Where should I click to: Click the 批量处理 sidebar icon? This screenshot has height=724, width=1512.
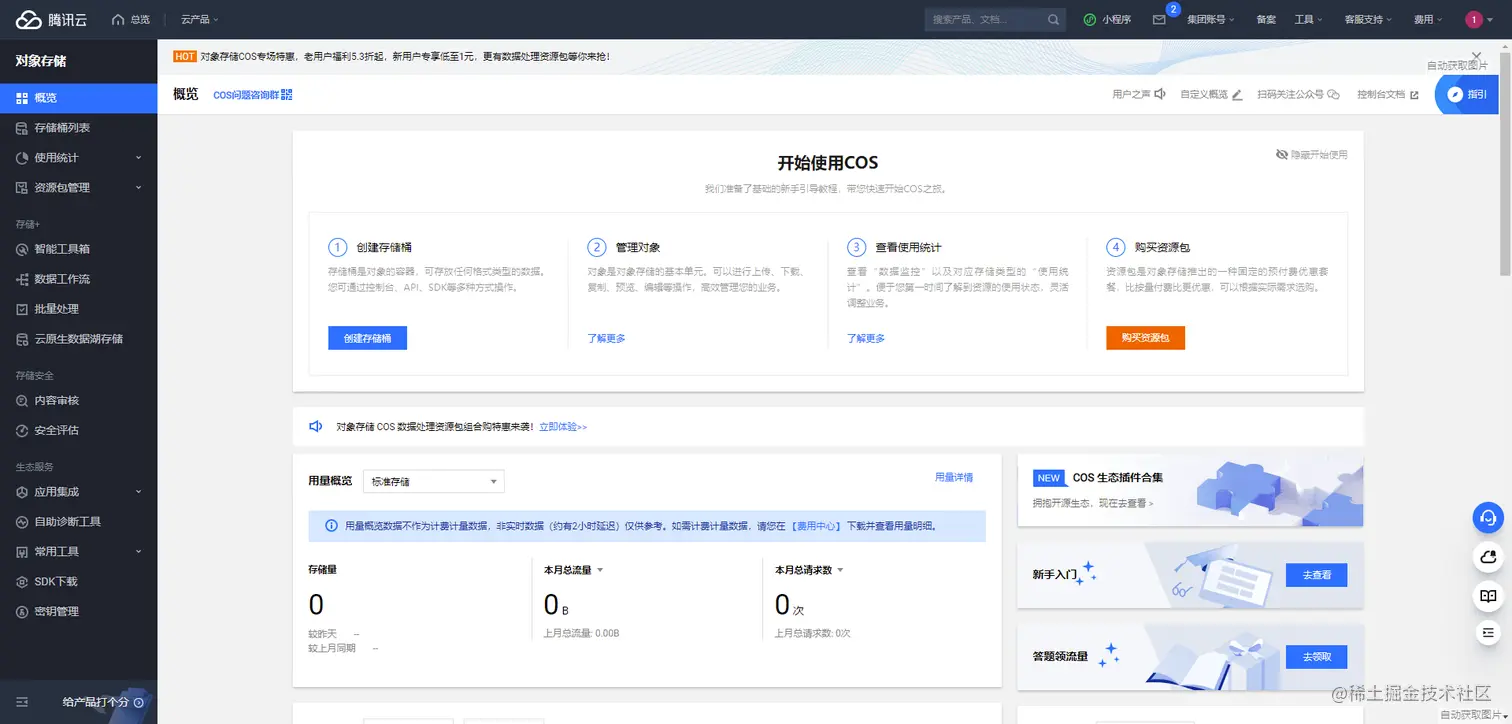[23, 309]
